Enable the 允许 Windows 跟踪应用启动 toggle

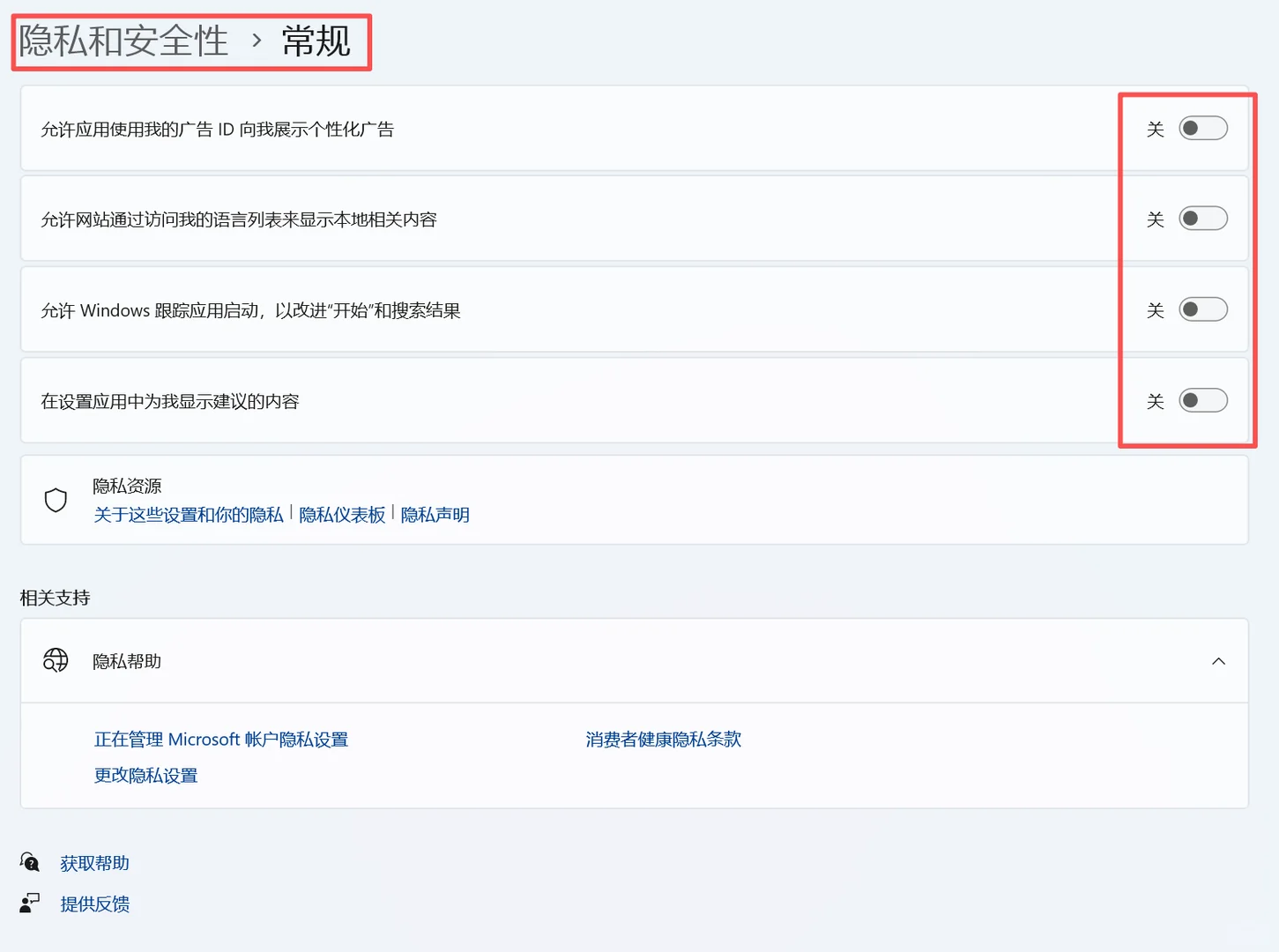[1204, 309]
